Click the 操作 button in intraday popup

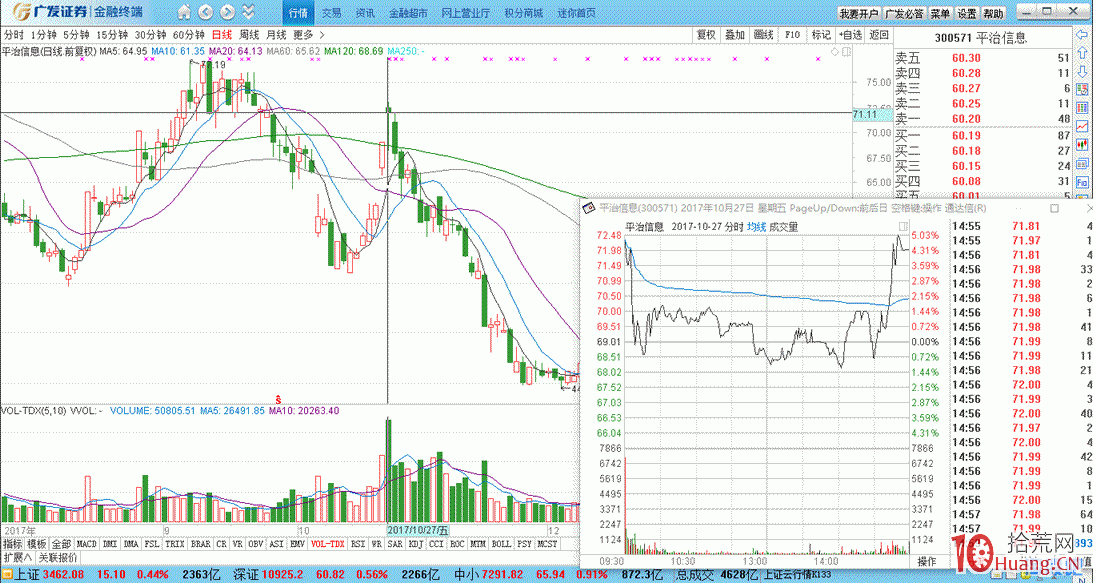coord(926,561)
